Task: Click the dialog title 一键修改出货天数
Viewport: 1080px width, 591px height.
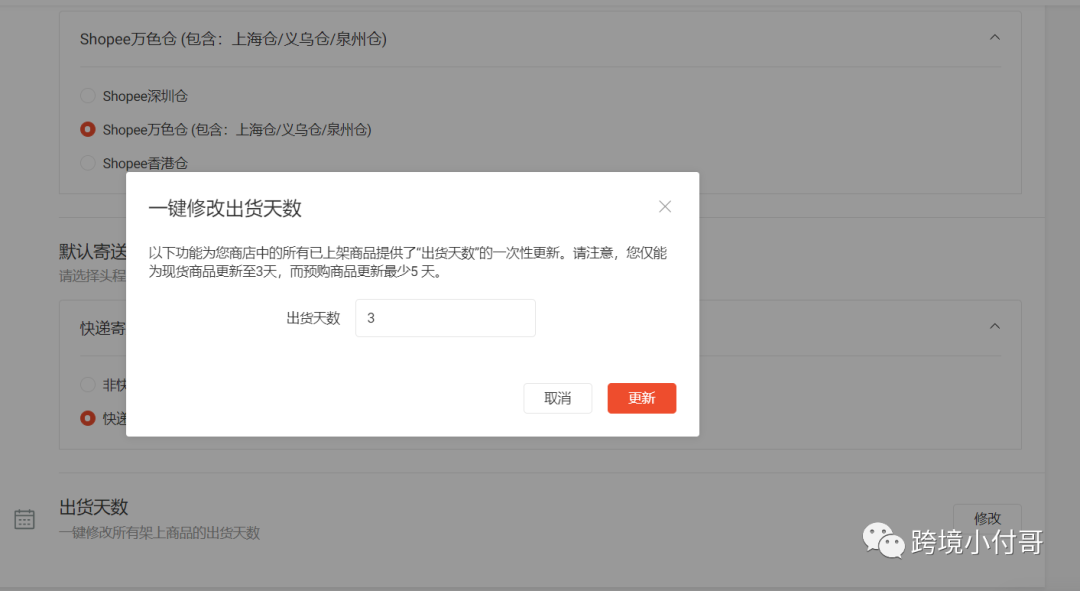Action: point(225,208)
